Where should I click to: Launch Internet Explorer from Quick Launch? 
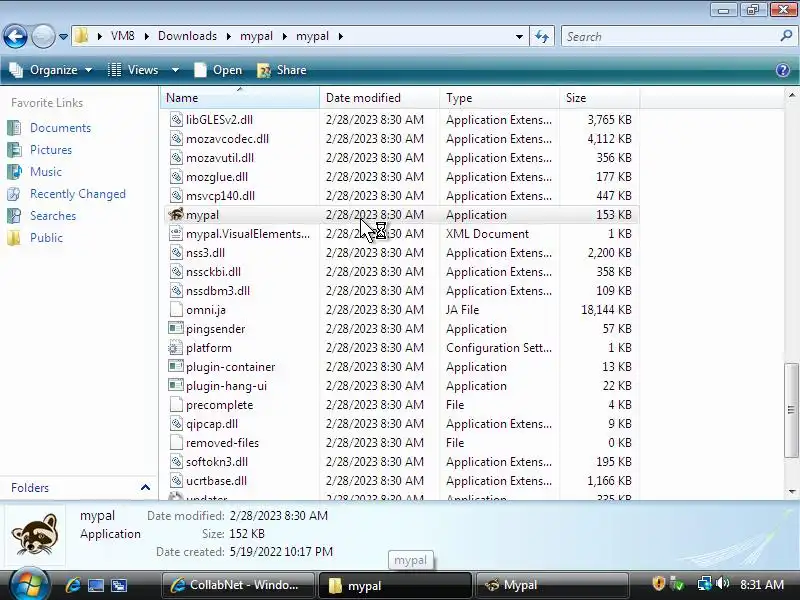(x=73, y=585)
